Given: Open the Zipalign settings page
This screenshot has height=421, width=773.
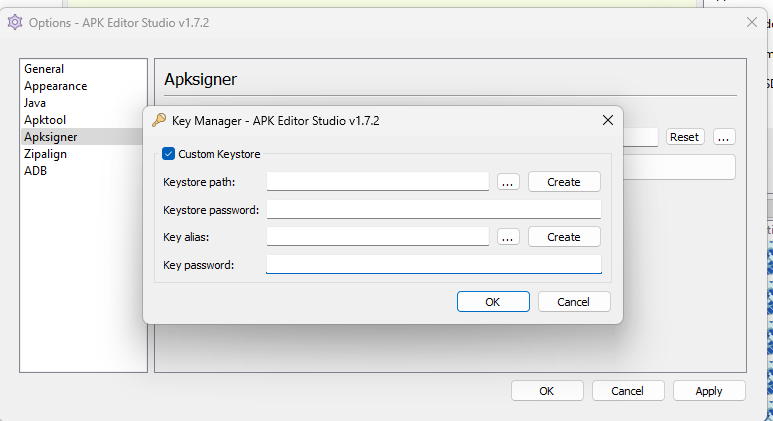Looking at the screenshot, I should coord(47,154).
